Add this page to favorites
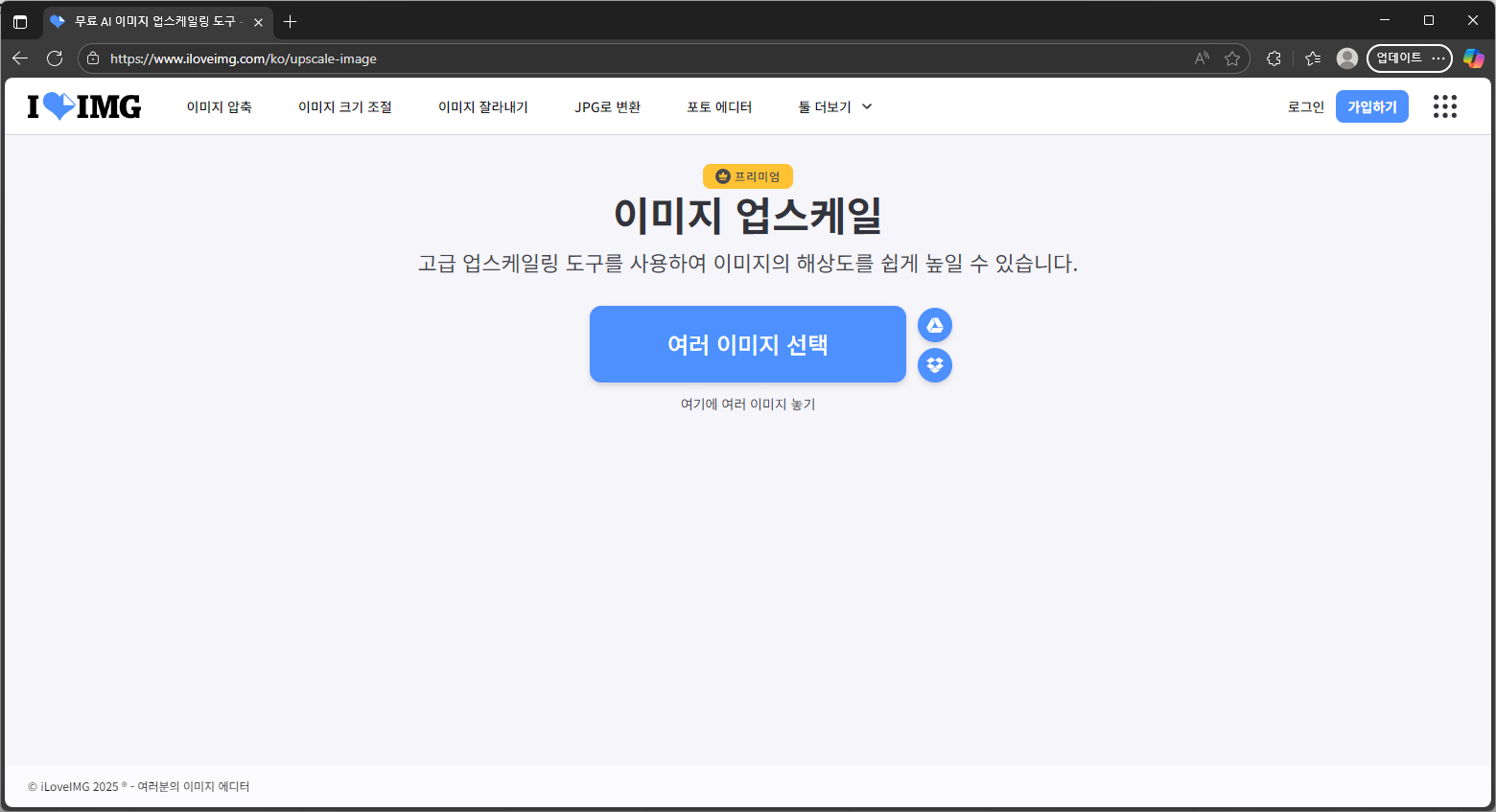This screenshot has width=1496, height=812. (x=1232, y=58)
